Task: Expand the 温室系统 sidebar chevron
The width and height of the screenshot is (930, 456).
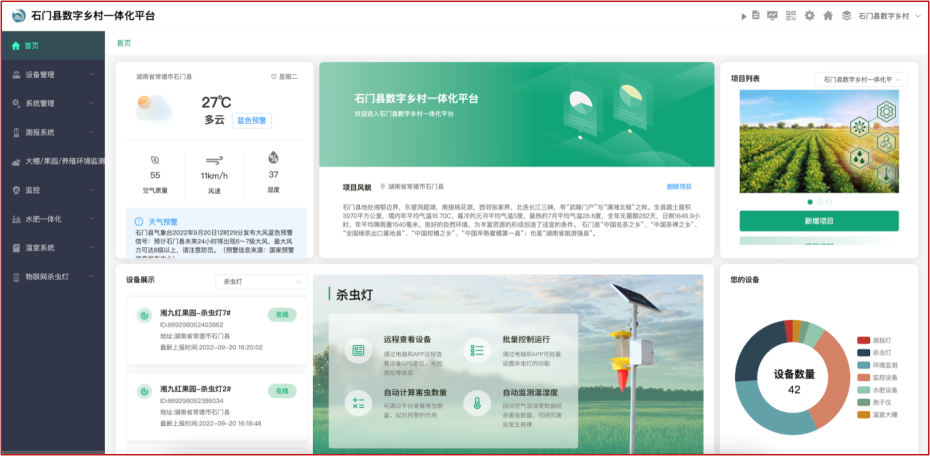Action: tap(91, 248)
